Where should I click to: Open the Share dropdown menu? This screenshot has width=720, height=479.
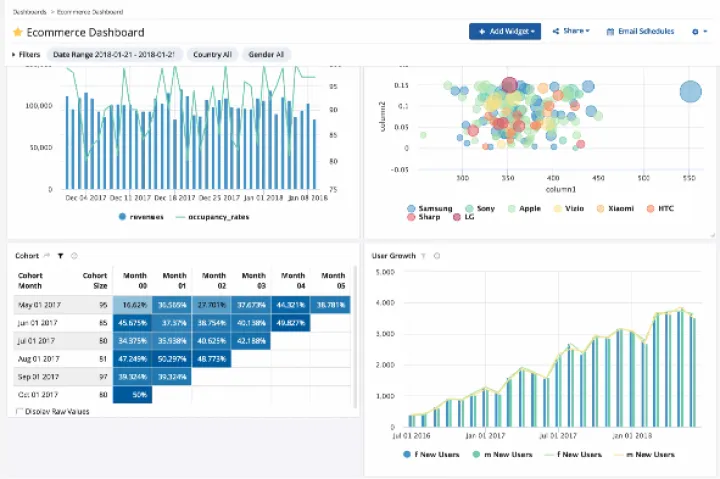[x=570, y=32]
